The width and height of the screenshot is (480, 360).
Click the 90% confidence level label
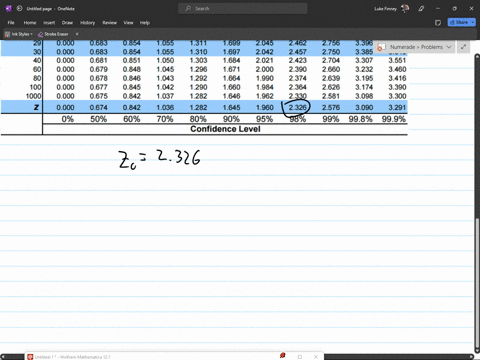231,119
